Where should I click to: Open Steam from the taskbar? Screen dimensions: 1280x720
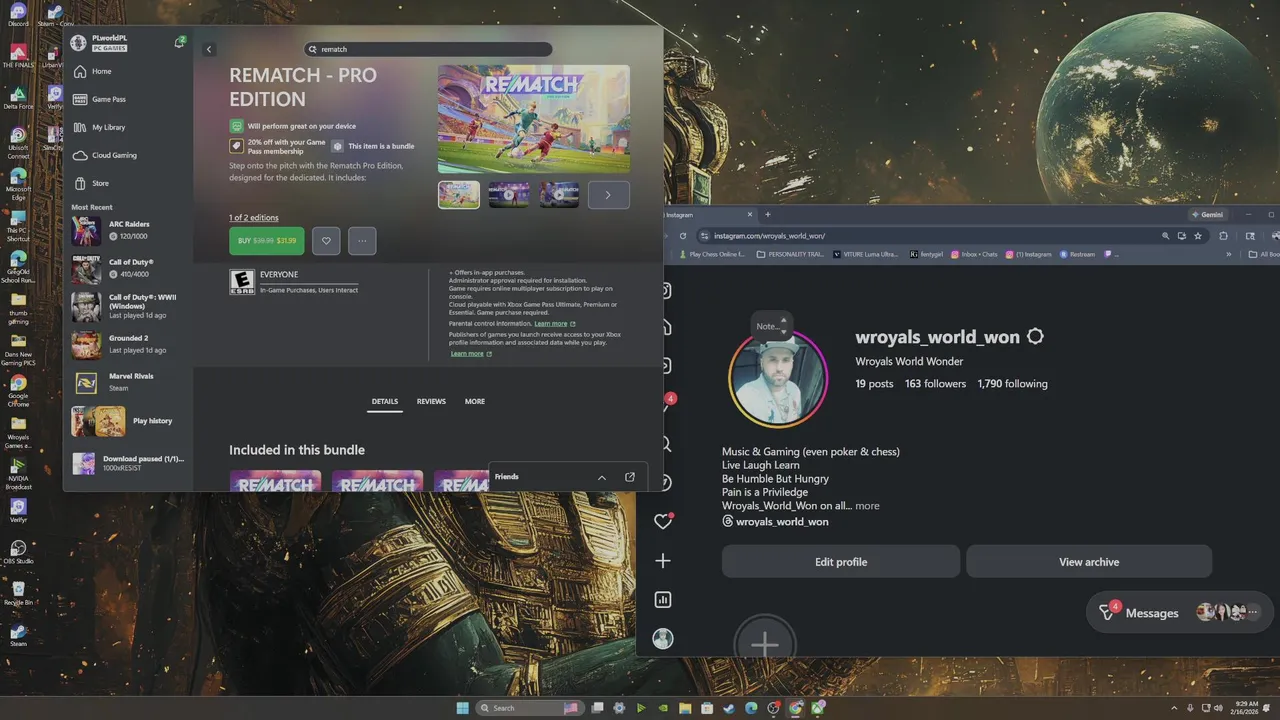click(x=728, y=708)
